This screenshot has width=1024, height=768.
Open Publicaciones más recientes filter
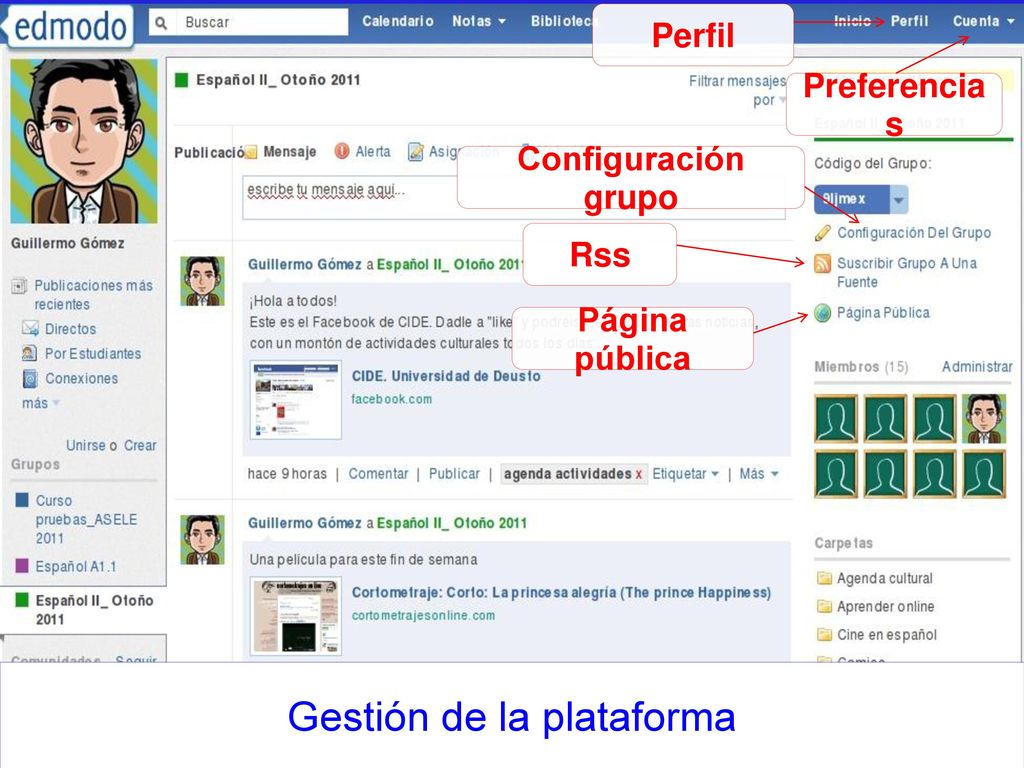(x=93, y=295)
